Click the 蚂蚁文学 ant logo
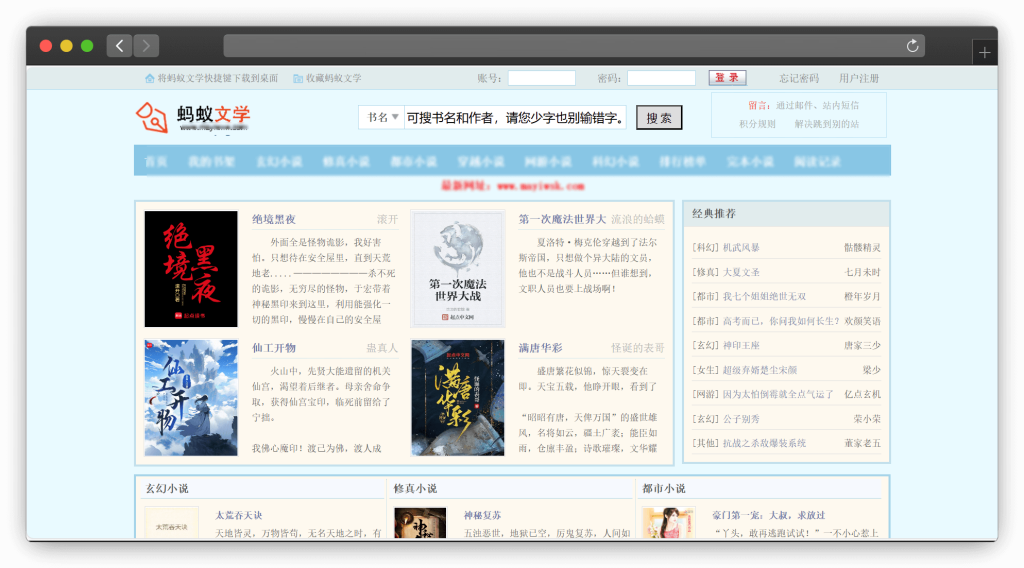This screenshot has height=568, width=1024. 193,118
